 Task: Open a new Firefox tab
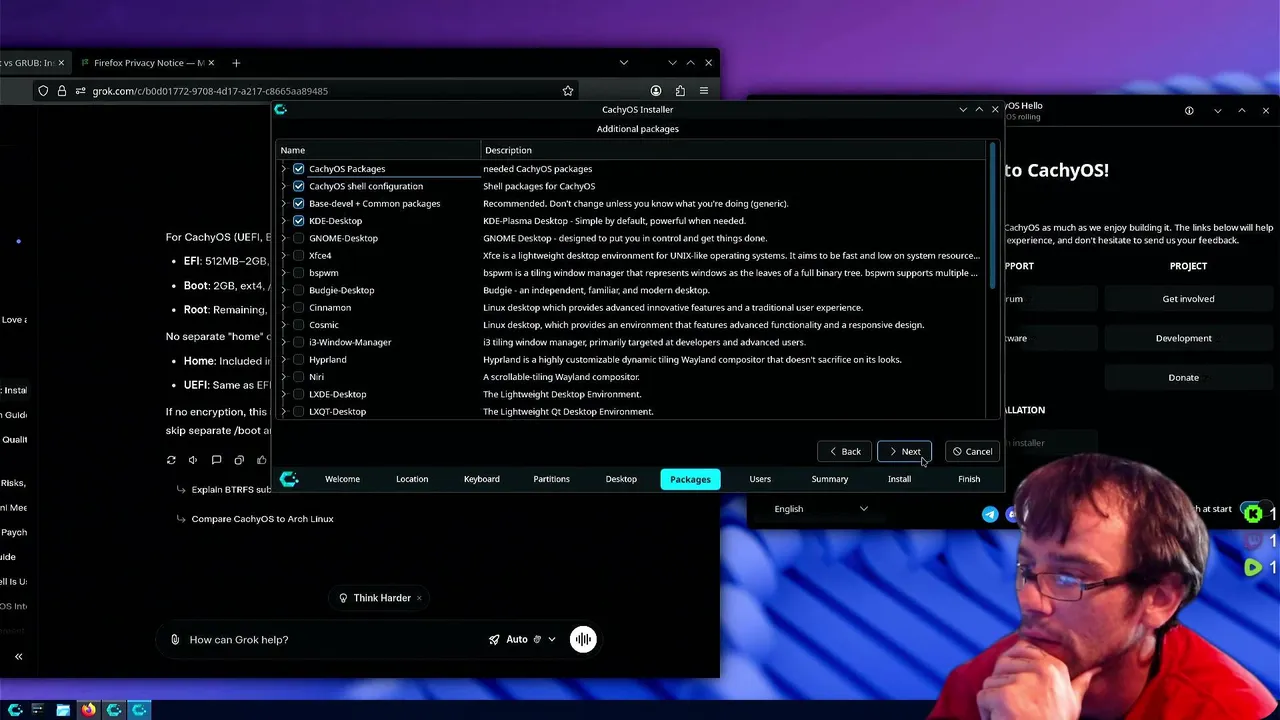click(236, 63)
